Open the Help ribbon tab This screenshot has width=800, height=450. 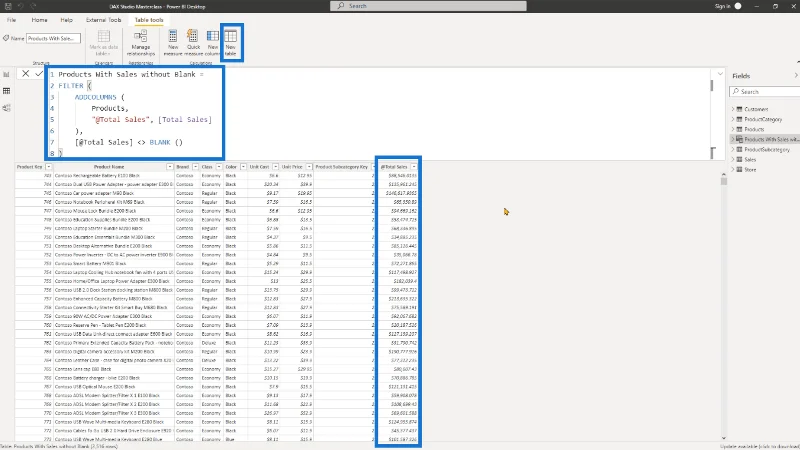[66, 20]
